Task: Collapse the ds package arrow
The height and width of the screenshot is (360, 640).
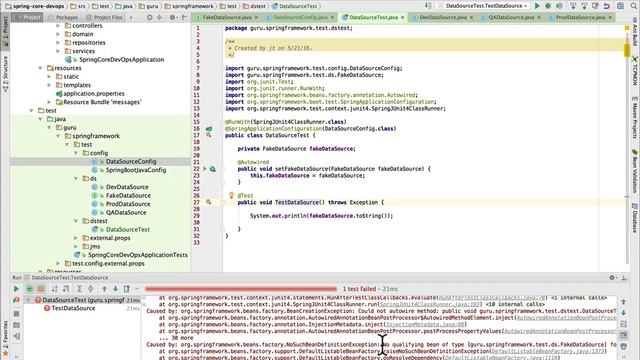Action: [x=76, y=178]
